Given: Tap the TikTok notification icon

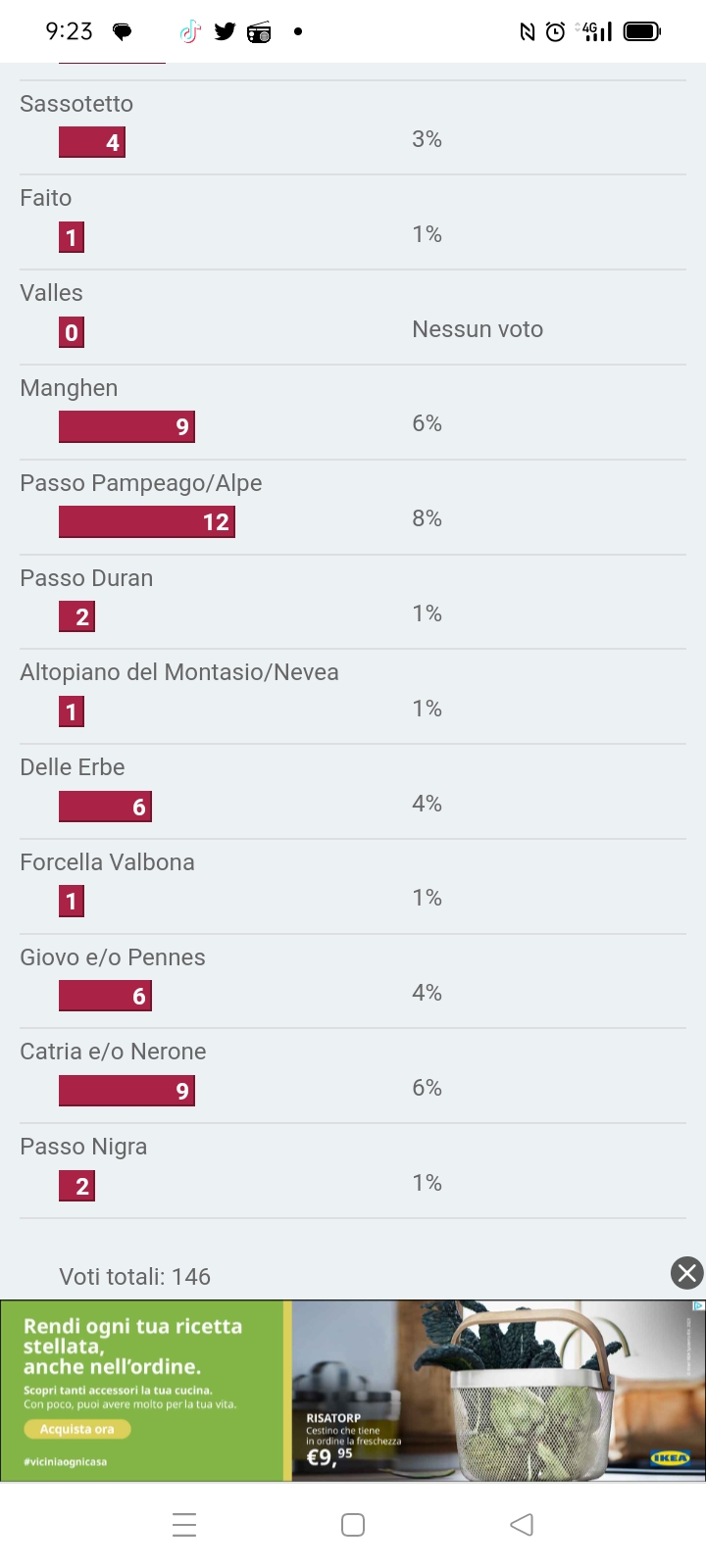Looking at the screenshot, I should tap(190, 32).
